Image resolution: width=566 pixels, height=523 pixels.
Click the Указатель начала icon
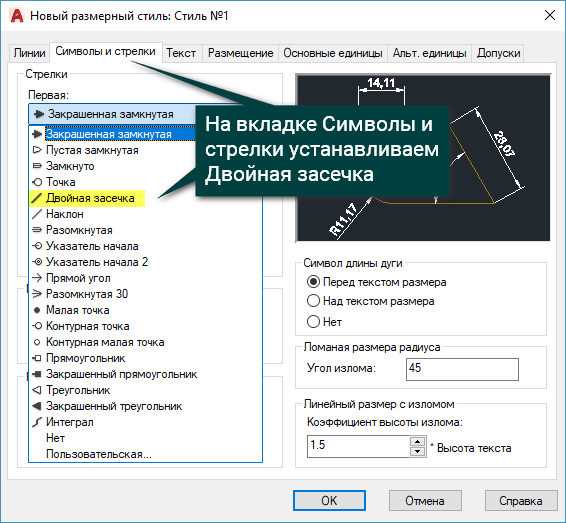pos(37,246)
